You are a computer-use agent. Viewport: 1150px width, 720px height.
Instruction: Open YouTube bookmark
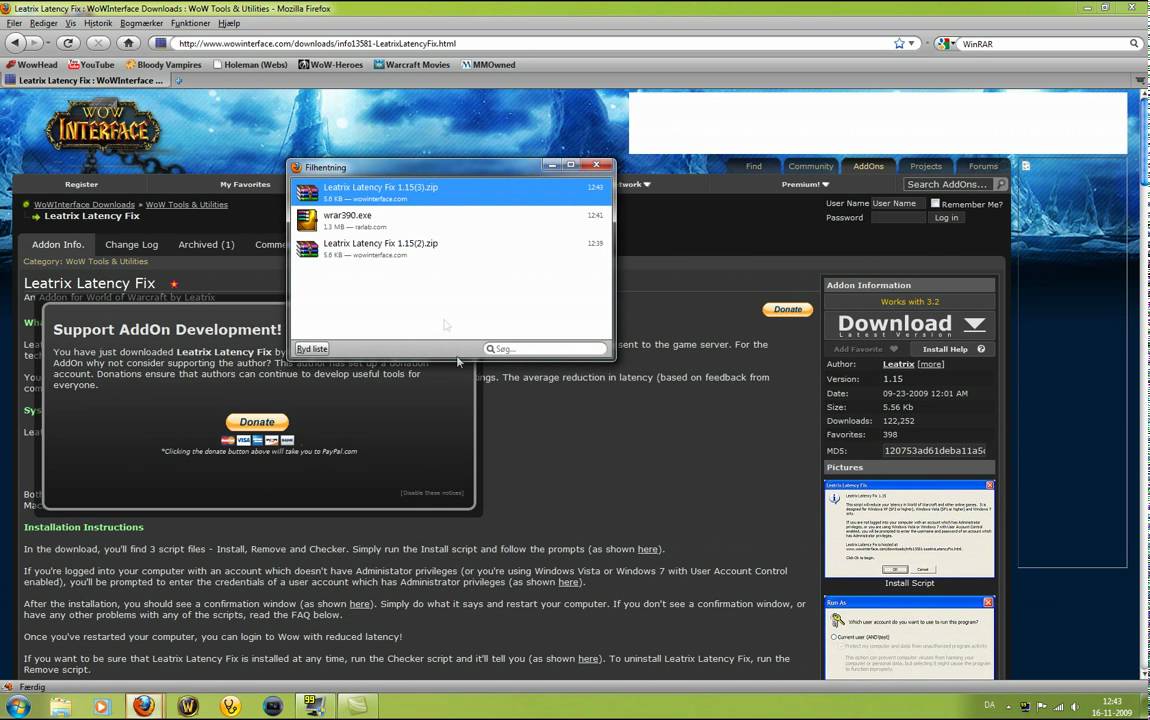pyautogui.click(x=91, y=65)
